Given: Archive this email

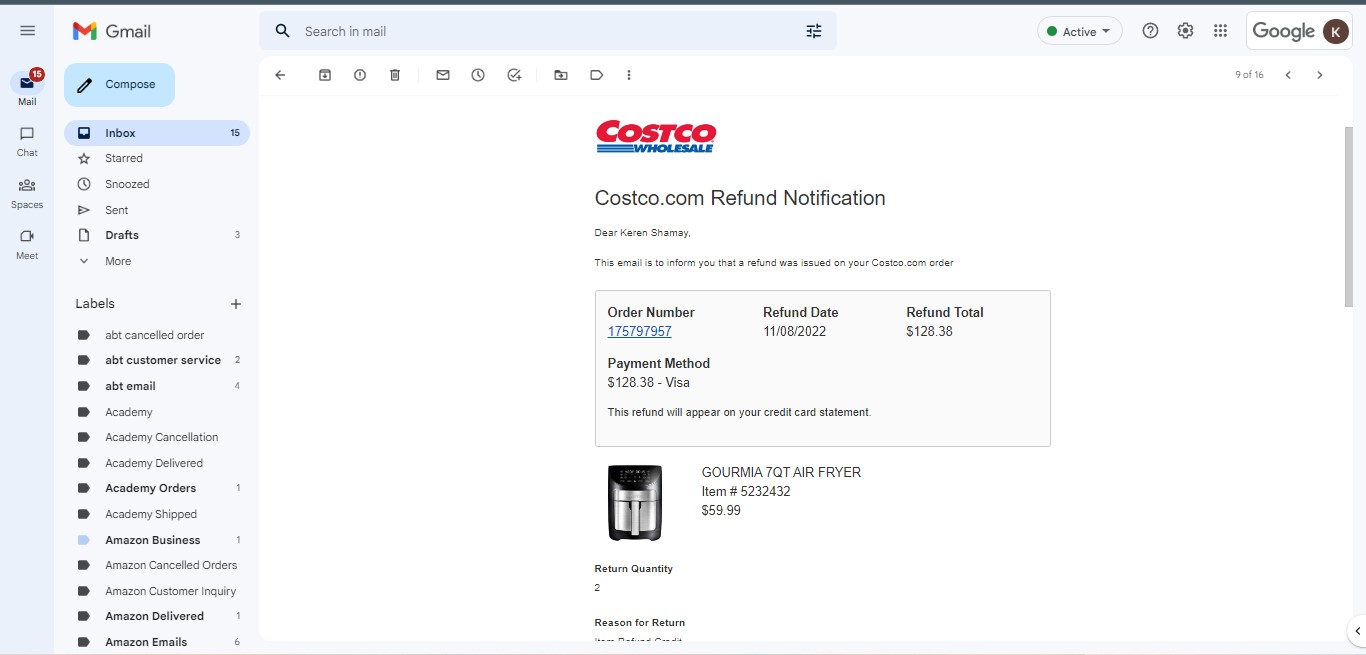Looking at the screenshot, I should point(325,75).
